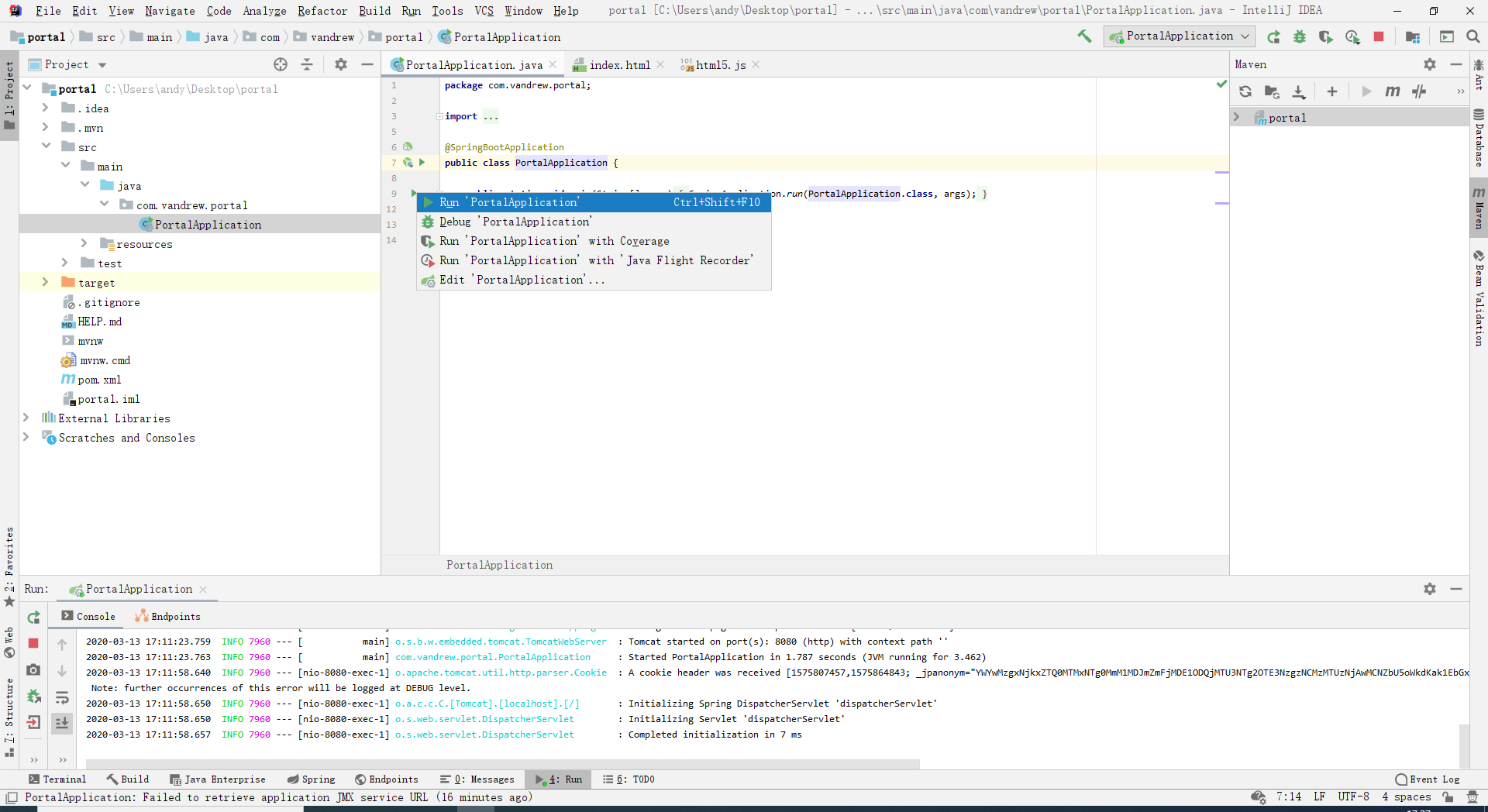Toggle Maven offline mode
The width and height of the screenshot is (1488, 812).
pos(1419,91)
